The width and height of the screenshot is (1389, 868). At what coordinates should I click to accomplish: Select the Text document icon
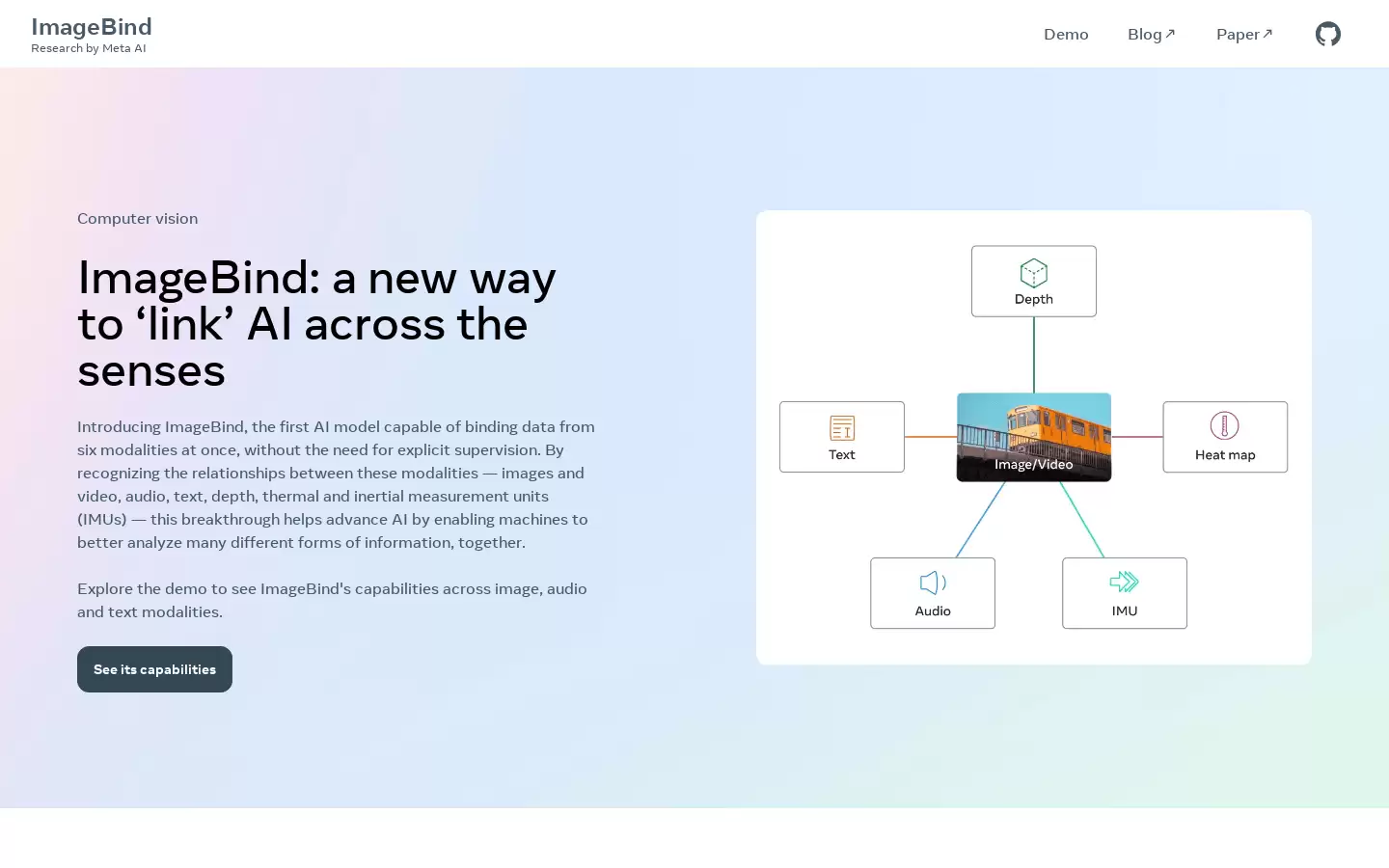click(842, 427)
